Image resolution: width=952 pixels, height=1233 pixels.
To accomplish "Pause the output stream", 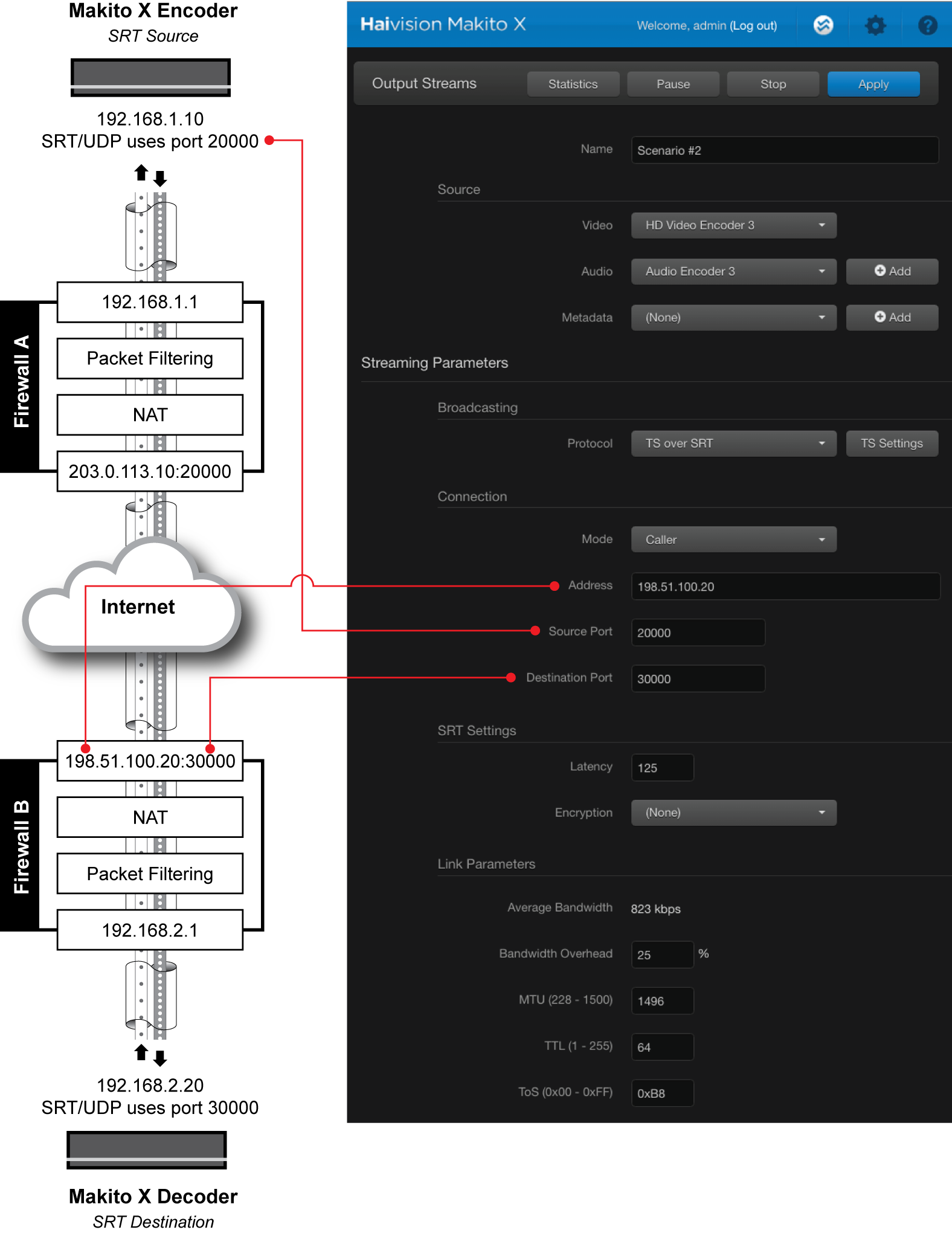I will (x=673, y=84).
